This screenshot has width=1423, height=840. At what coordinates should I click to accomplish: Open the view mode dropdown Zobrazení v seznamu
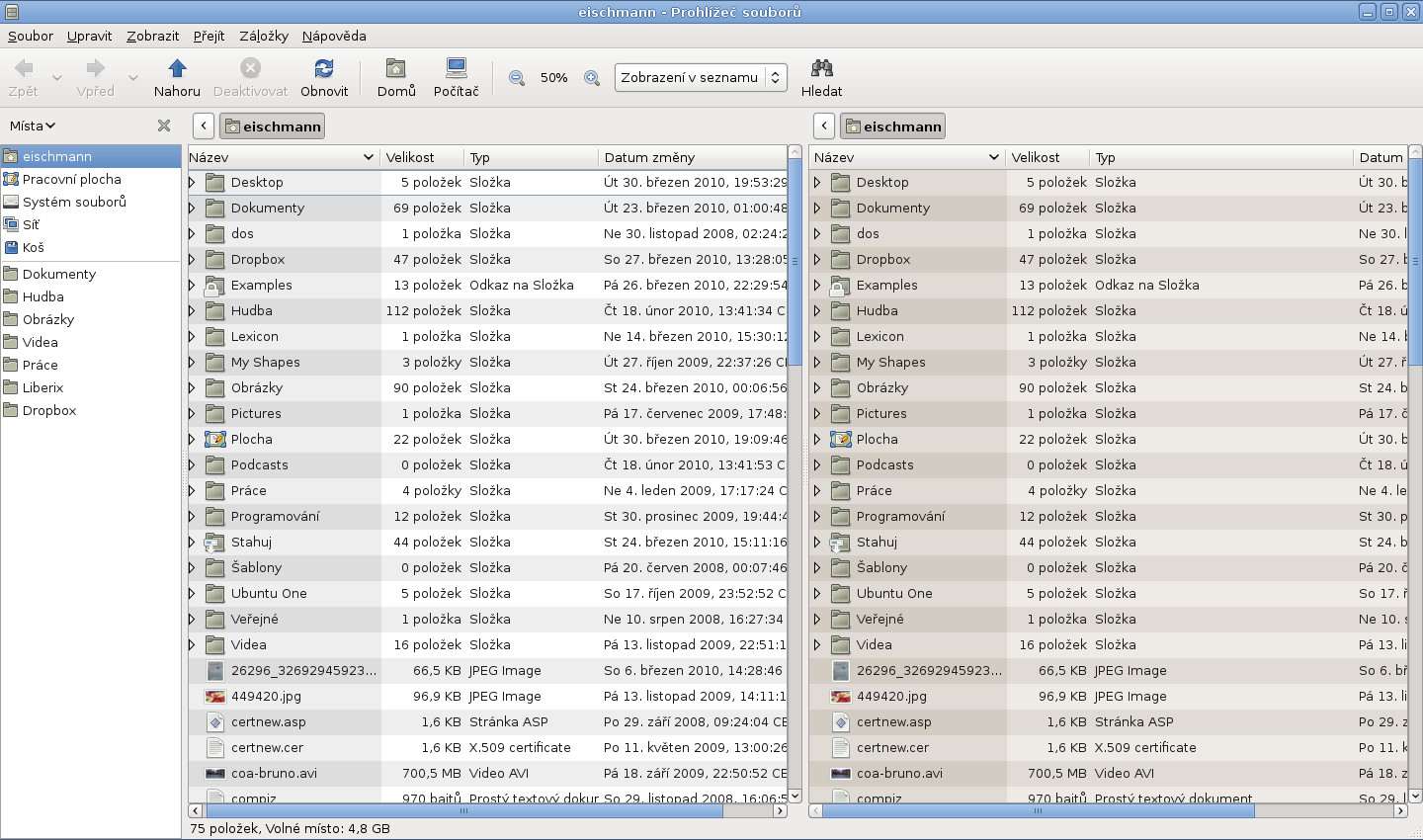pos(701,77)
